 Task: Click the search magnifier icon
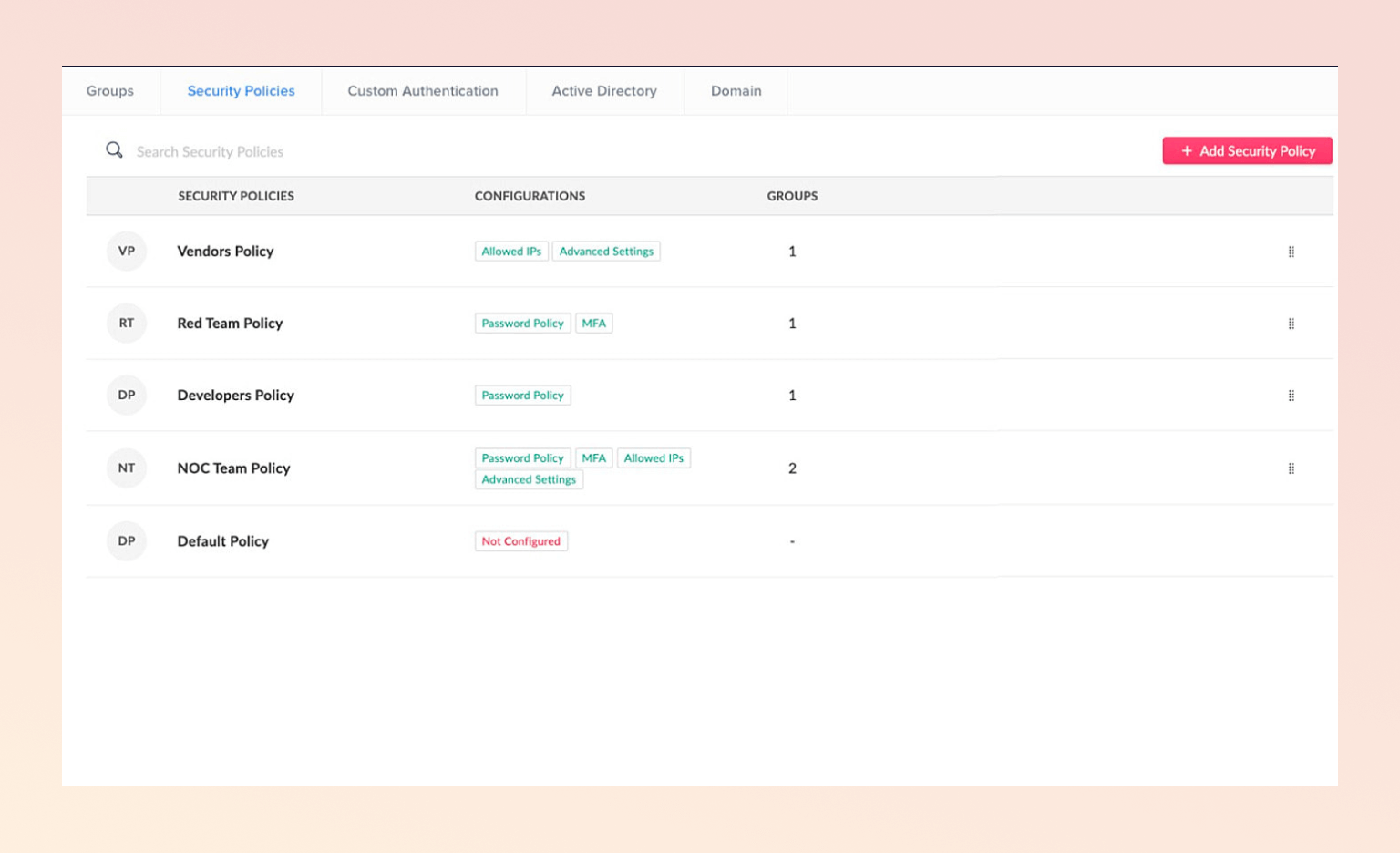coord(114,150)
